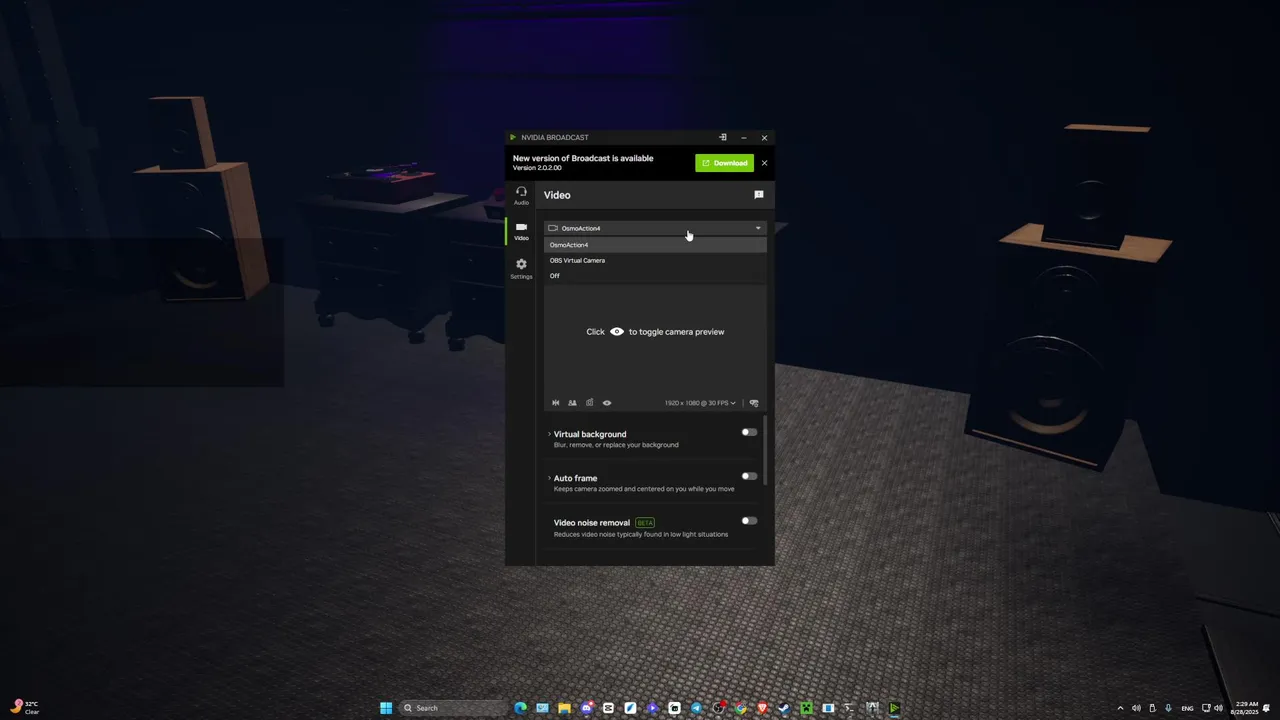Open the camera source dropdown showing OsmoAction4
The image size is (1280, 720).
click(x=655, y=228)
